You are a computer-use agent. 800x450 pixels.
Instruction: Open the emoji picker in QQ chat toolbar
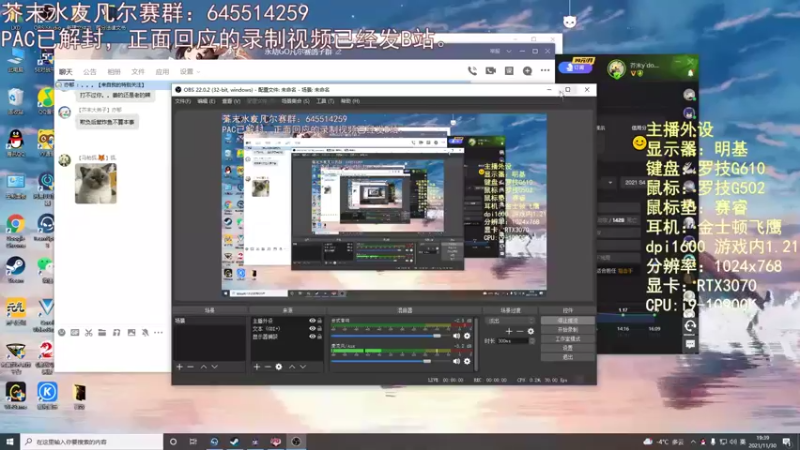62,333
